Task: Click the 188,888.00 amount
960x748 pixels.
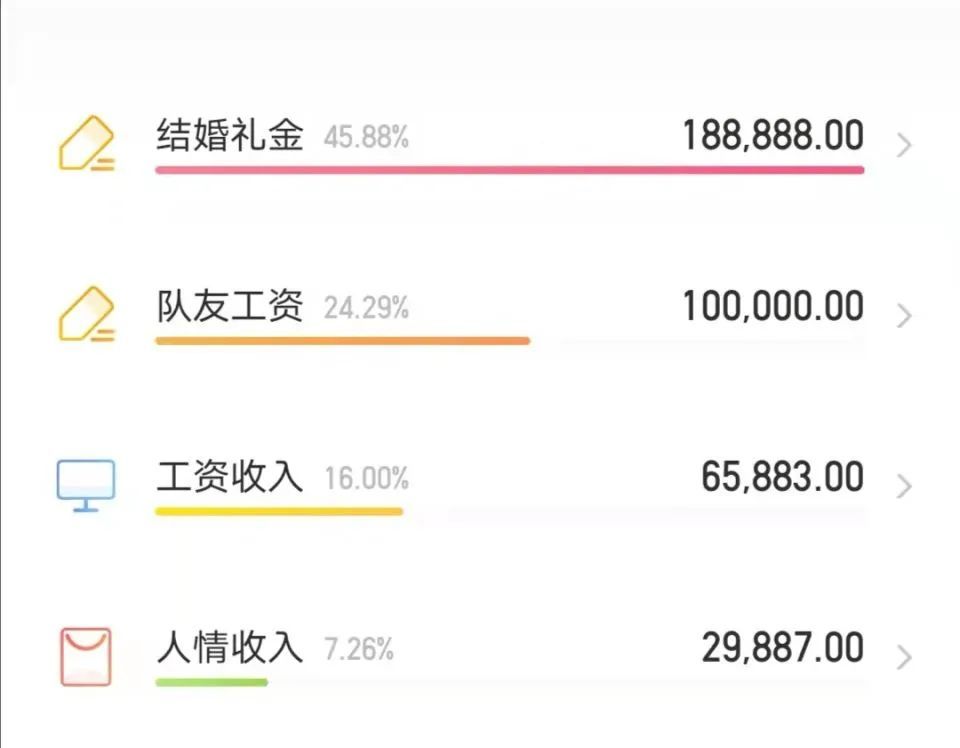Action: tap(773, 136)
